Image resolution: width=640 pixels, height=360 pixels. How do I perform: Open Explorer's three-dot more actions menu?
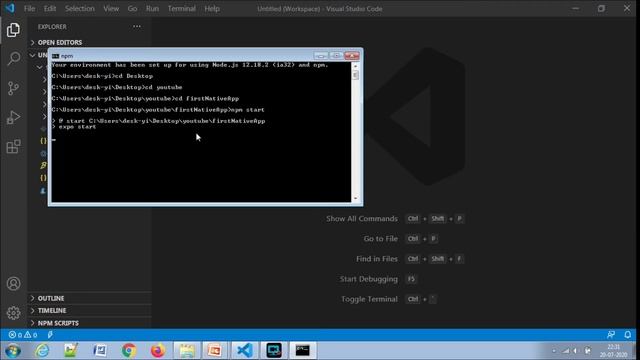click(137, 27)
